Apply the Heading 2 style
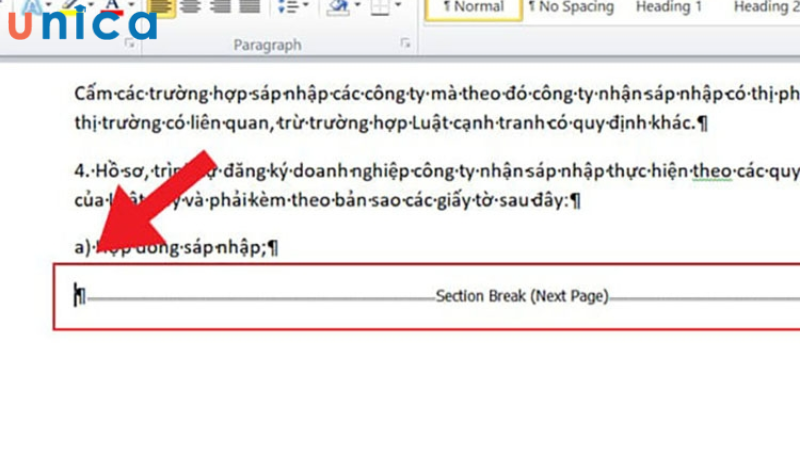Image resolution: width=800 pixels, height=450 pixels. pyautogui.click(x=766, y=7)
